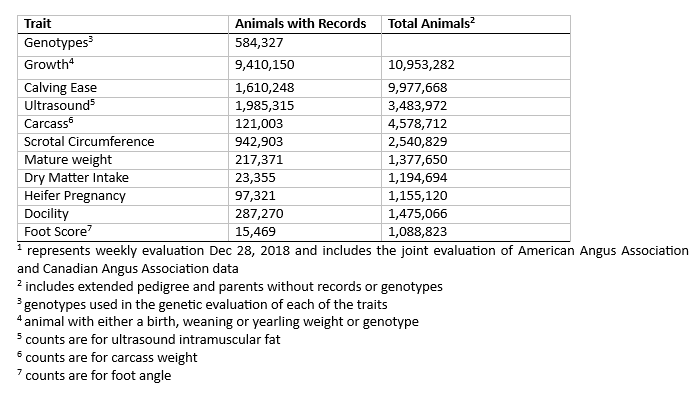Select the Mature weight value 217,371
The image size is (696, 398).
click(x=259, y=160)
